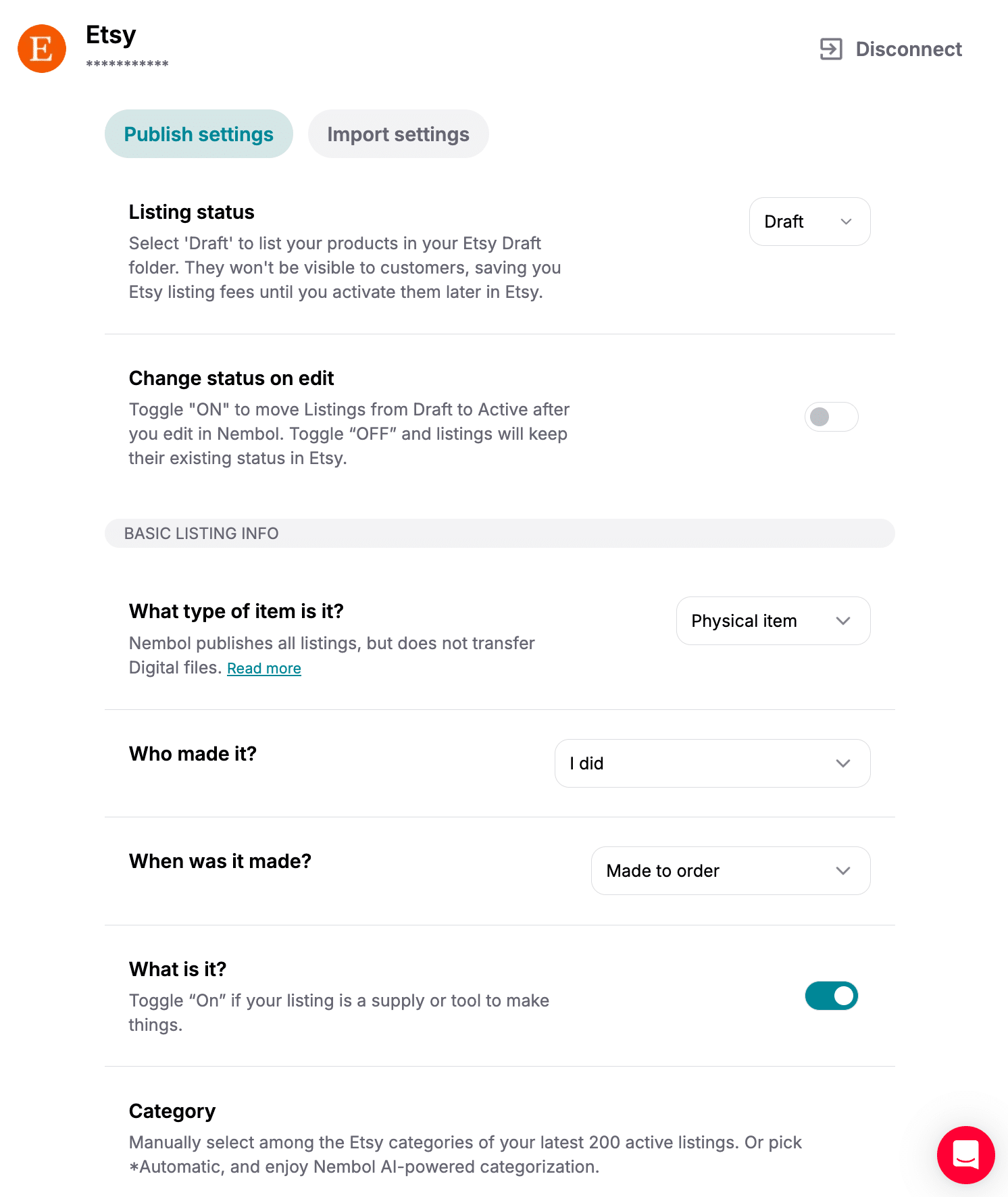Viewport: 1008px width, 1197px height.
Task: Click the BASIC LISTING INFO section header
Action: pos(201,534)
